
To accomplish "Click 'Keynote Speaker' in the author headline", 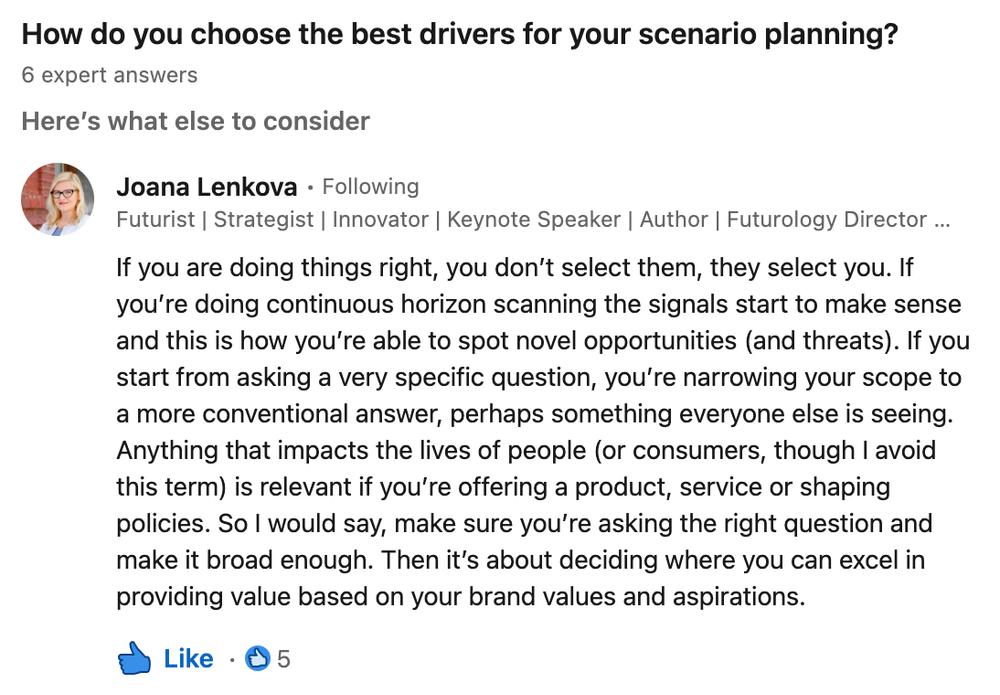I will [x=534, y=219].
